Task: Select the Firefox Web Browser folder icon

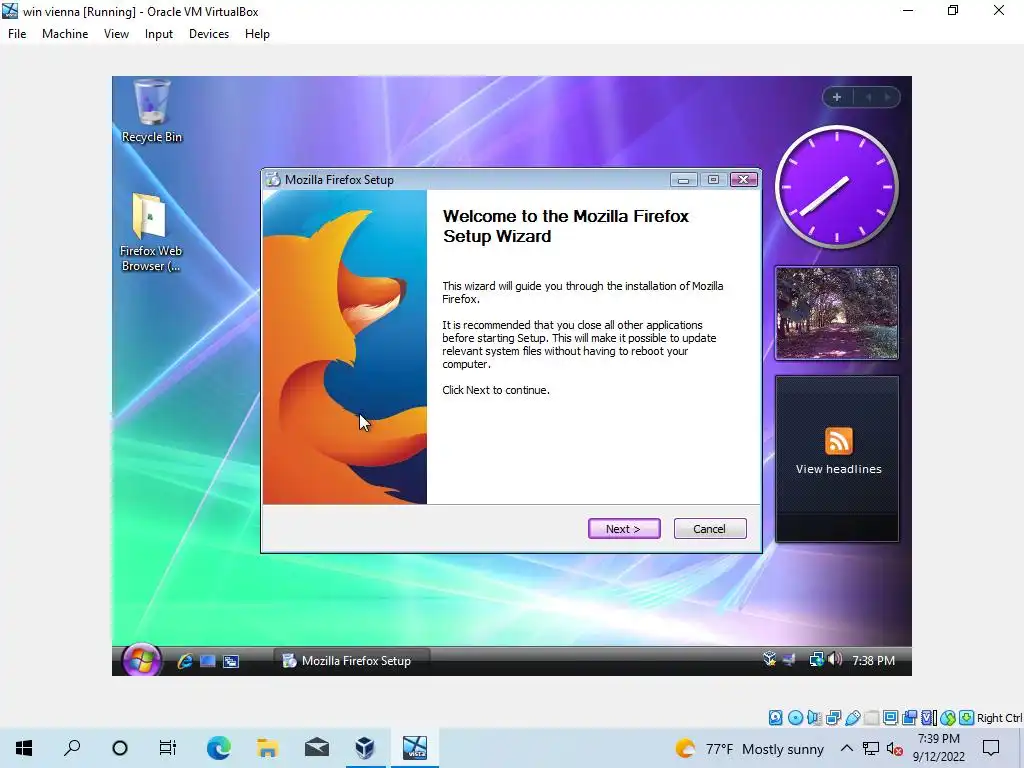Action: [x=151, y=232]
